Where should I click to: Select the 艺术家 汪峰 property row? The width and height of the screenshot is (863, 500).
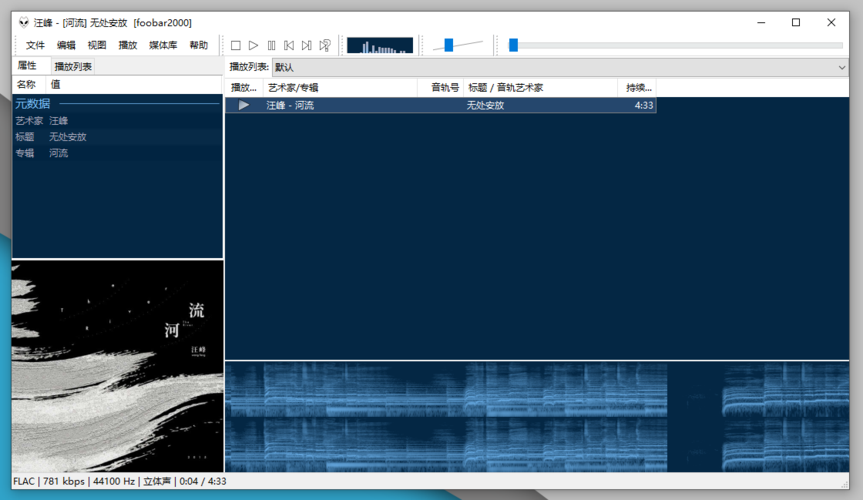pos(117,121)
